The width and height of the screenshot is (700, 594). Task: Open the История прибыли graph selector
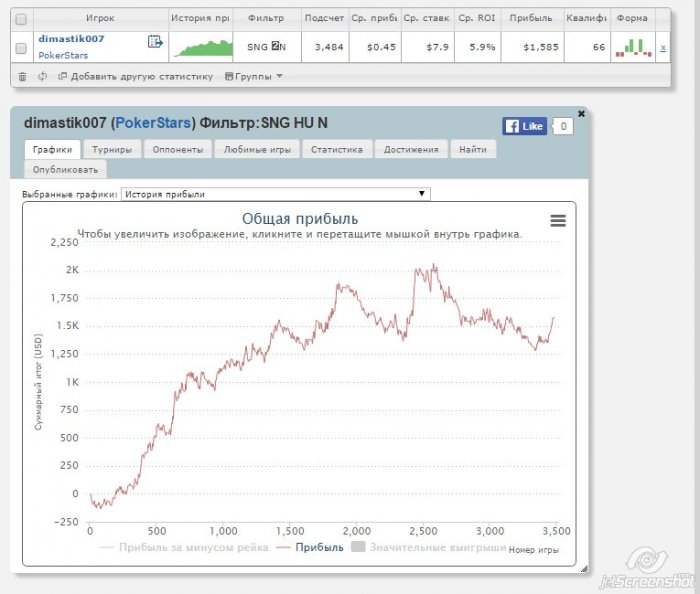[275, 194]
